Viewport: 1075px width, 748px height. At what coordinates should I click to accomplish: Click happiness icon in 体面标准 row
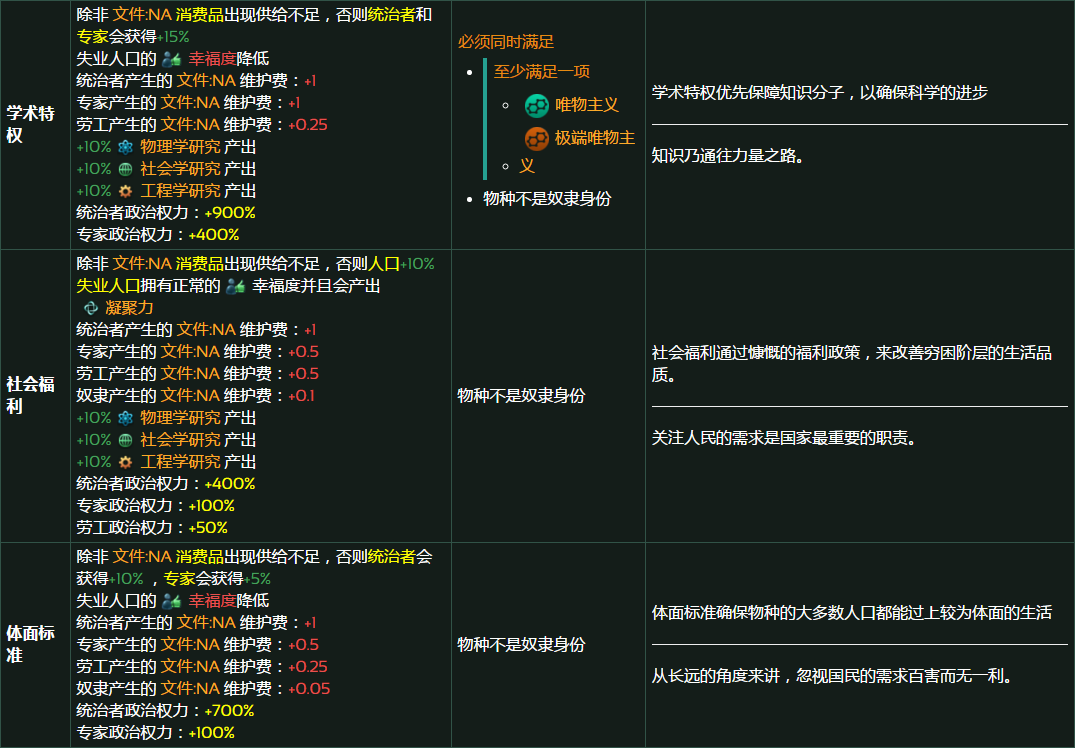point(171,601)
